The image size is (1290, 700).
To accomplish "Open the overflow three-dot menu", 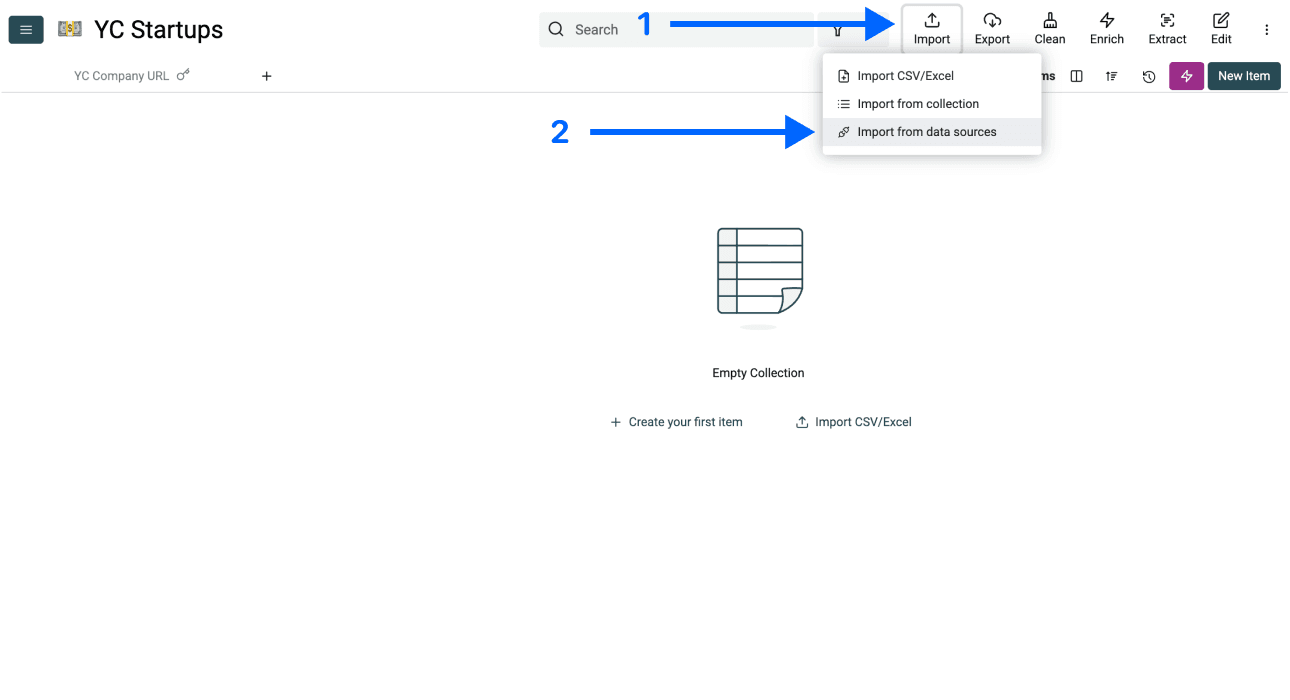I will coord(1267,29).
